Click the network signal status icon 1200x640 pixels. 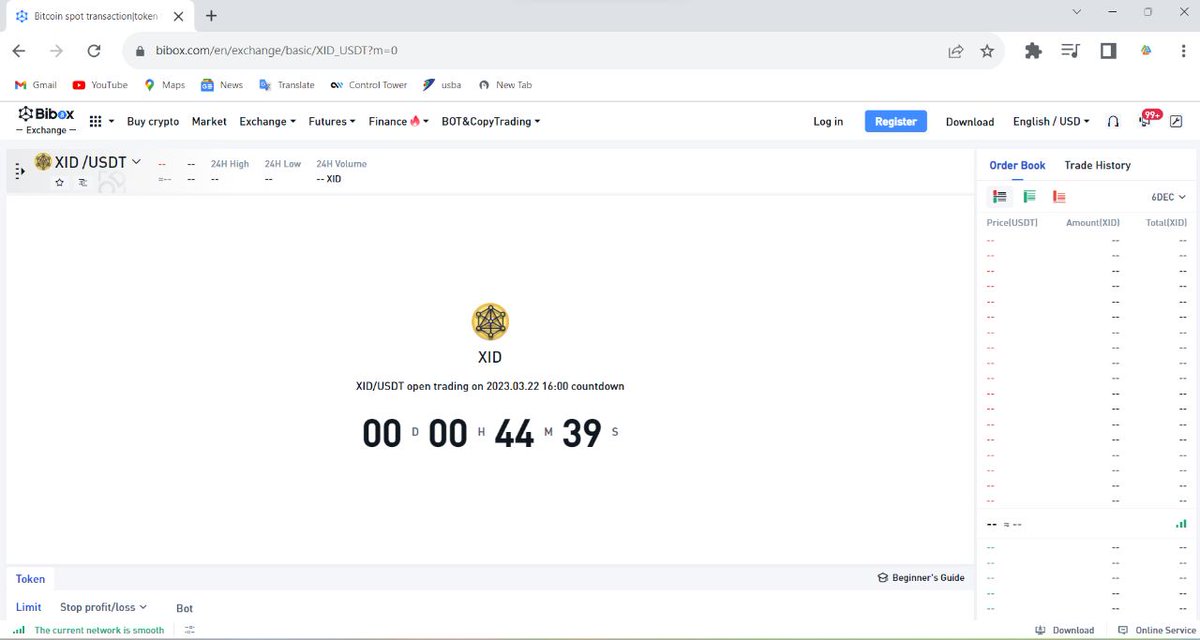click(x=19, y=630)
